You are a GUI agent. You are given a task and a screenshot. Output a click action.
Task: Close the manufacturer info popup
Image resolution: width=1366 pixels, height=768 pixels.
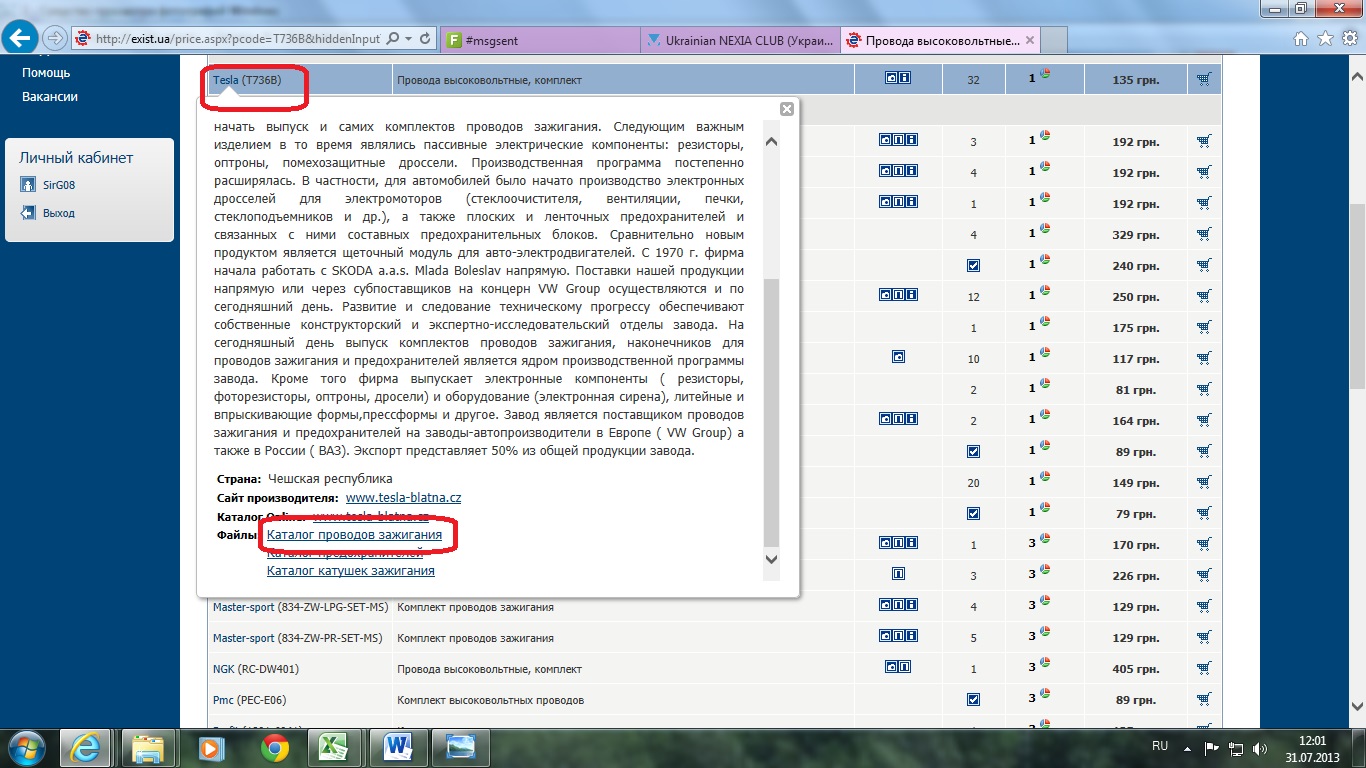(787, 109)
